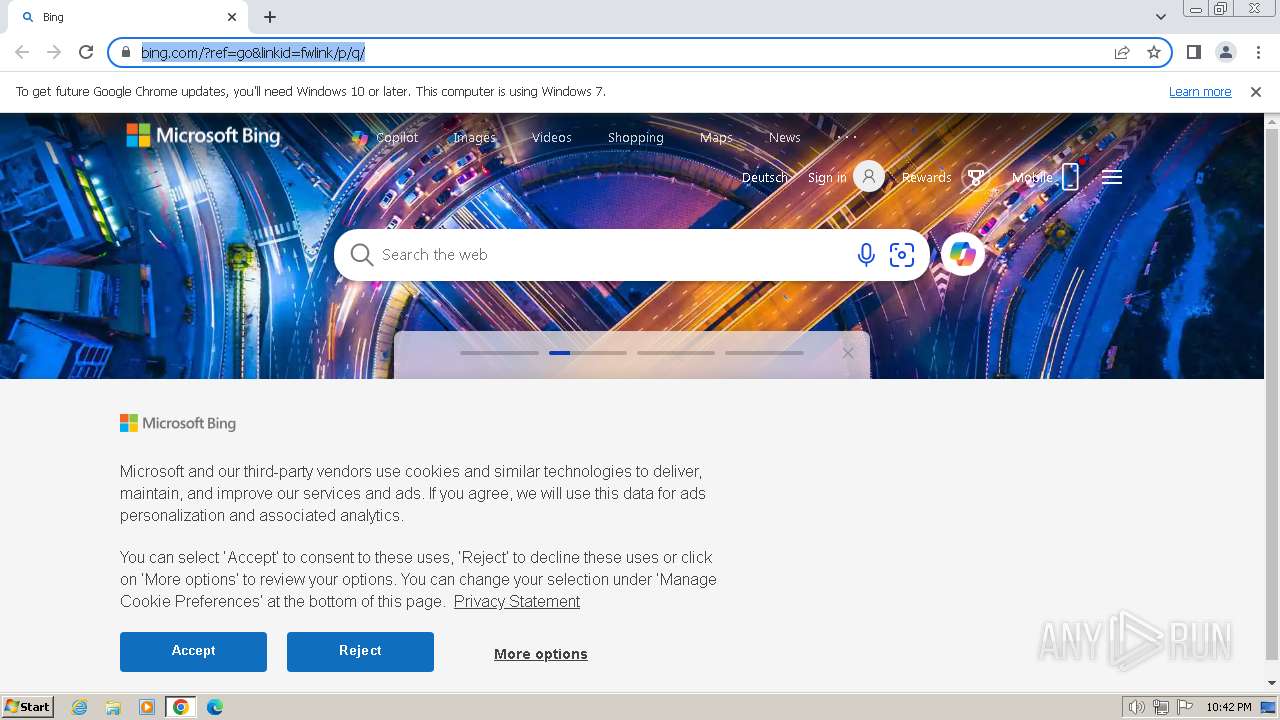Bookmark this tab with the star

pos(1154,52)
